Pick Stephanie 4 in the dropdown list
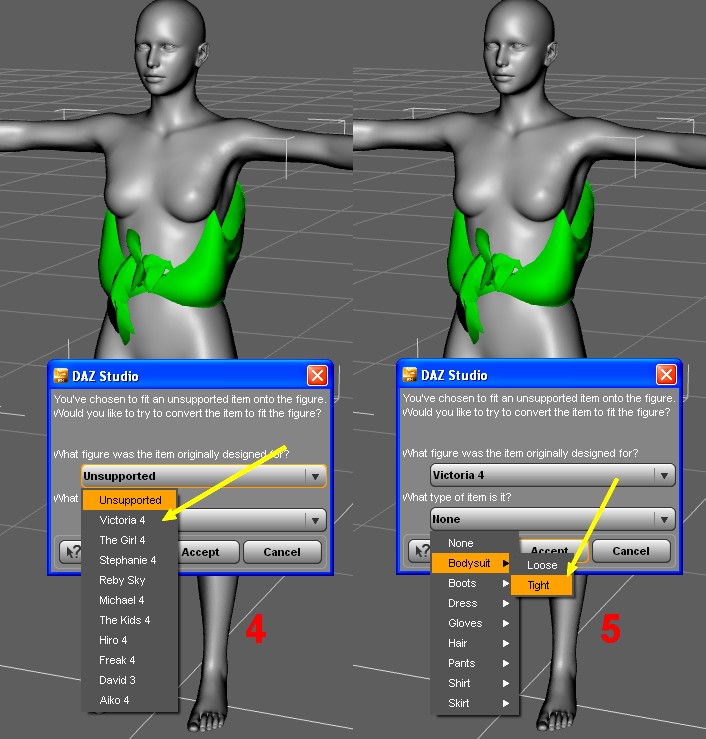The height and width of the screenshot is (739, 706). click(x=130, y=560)
